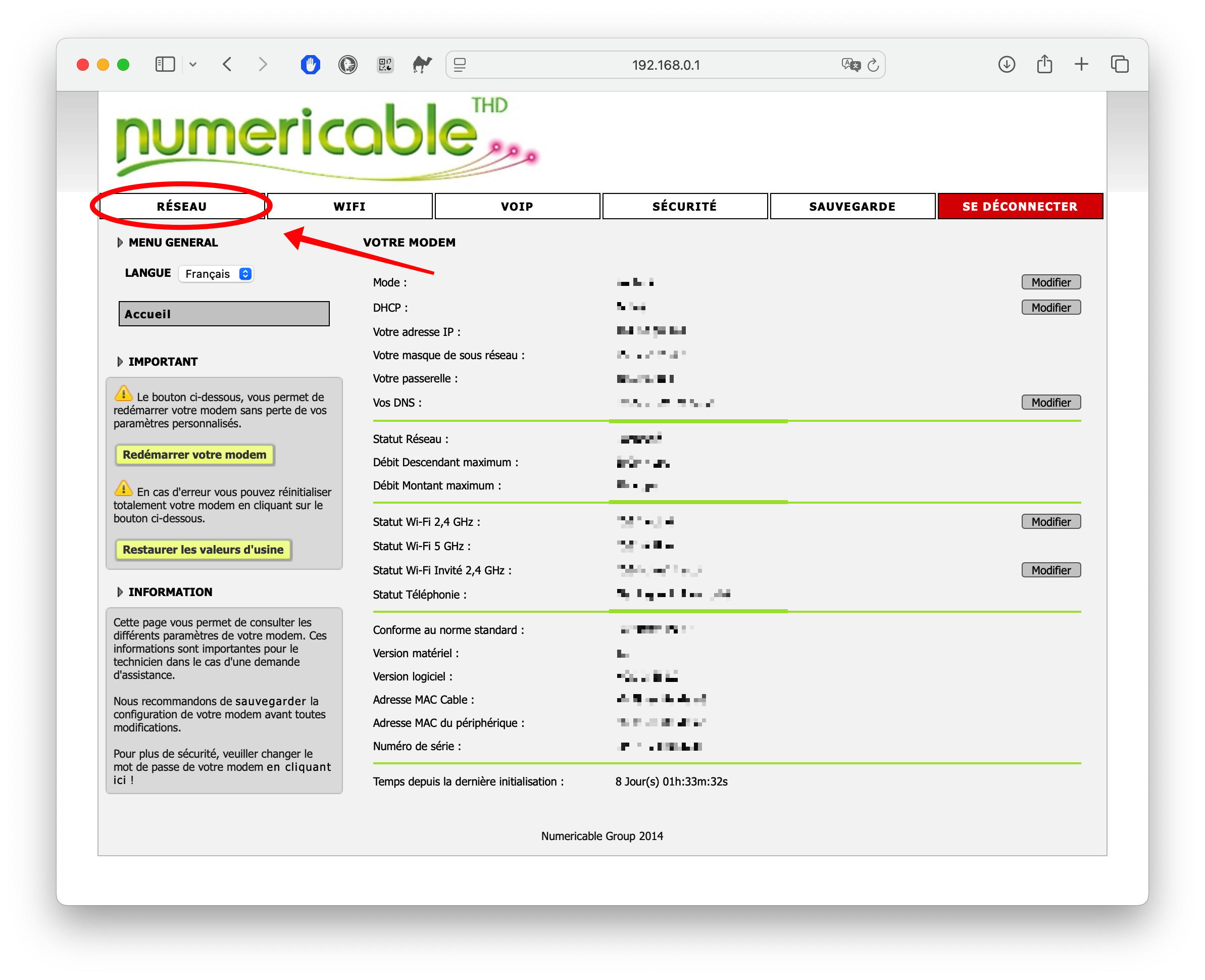Open the QR code extension icon

coord(385,65)
